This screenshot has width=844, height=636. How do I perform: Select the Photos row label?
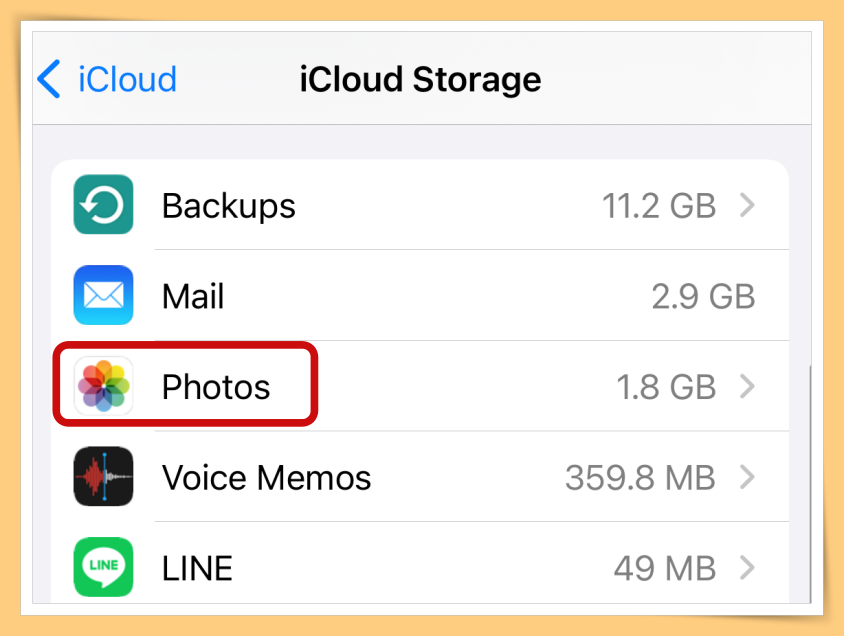[x=216, y=387]
